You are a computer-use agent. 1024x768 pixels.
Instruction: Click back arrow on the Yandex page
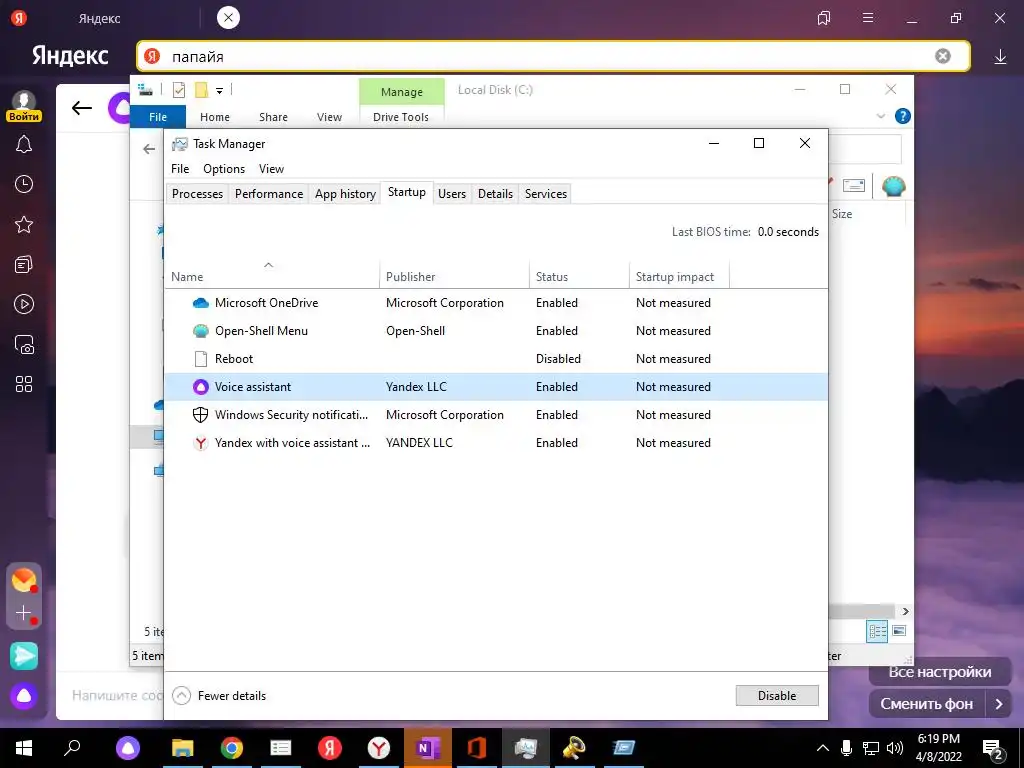pos(82,108)
